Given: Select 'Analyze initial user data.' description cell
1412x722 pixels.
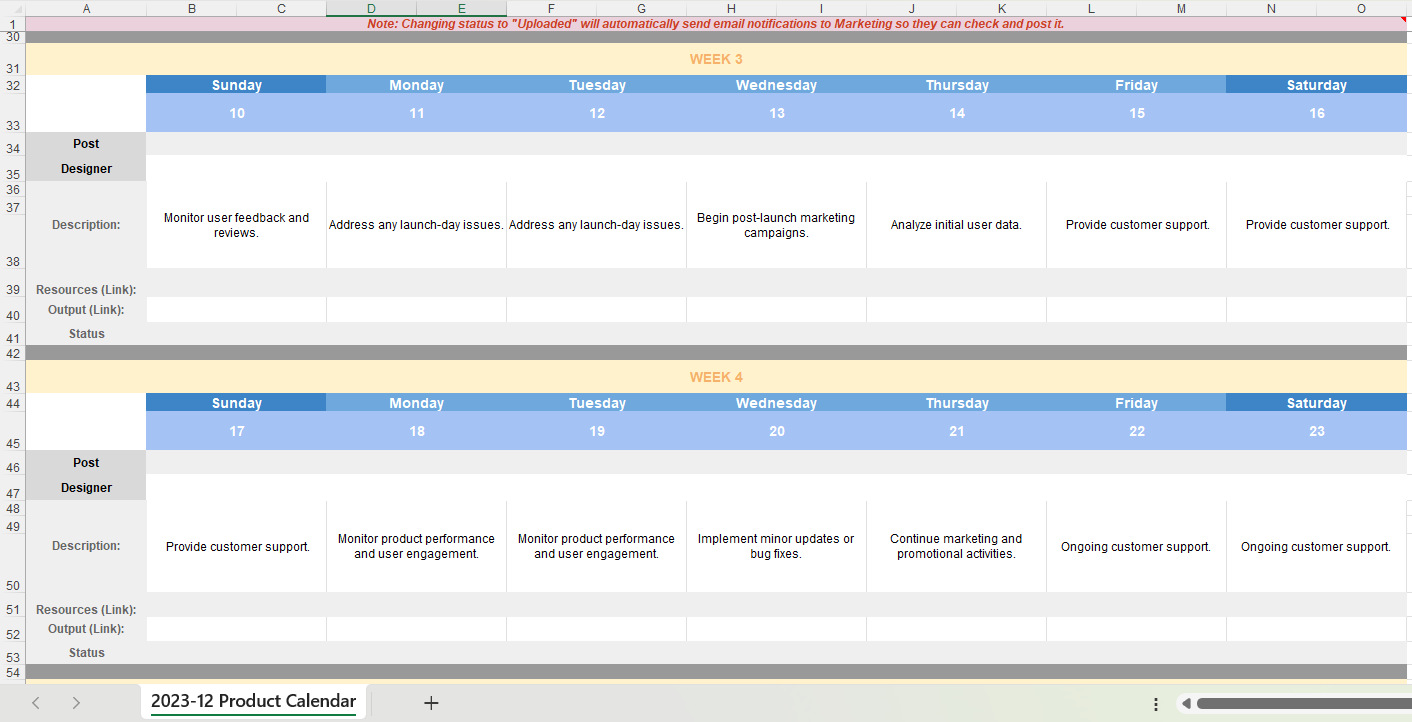Looking at the screenshot, I should (x=957, y=225).
